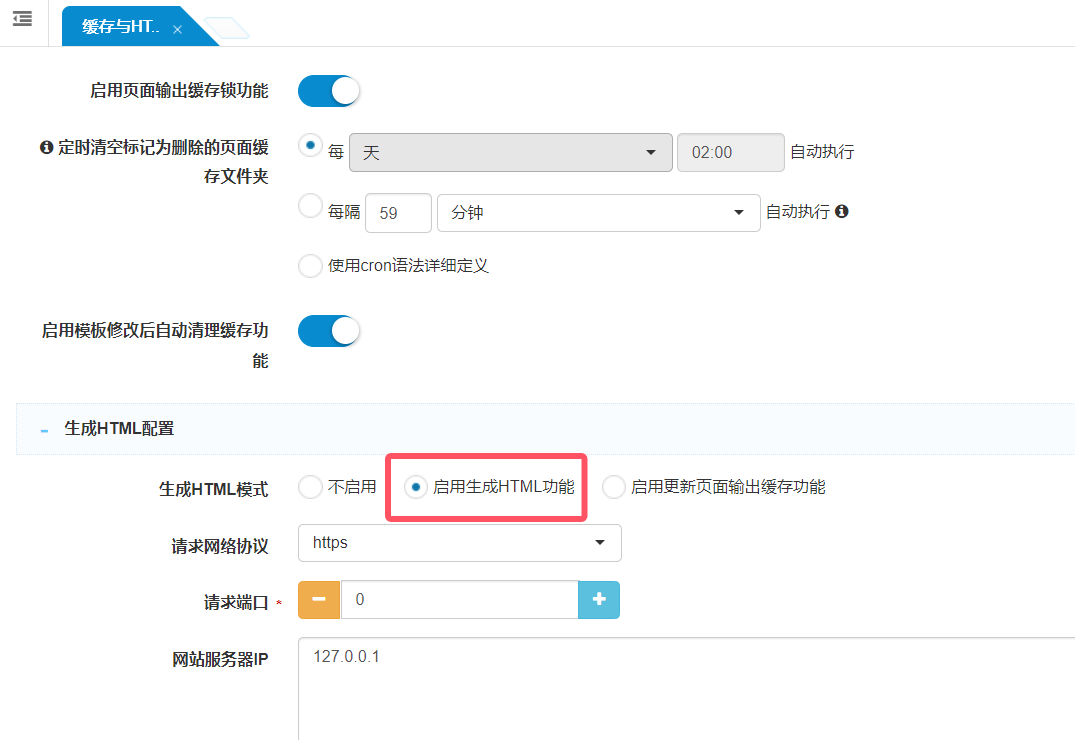Click the sidebar collapse menu icon
Image resolution: width=1075 pixels, height=740 pixels.
pyautogui.click(x=22, y=19)
